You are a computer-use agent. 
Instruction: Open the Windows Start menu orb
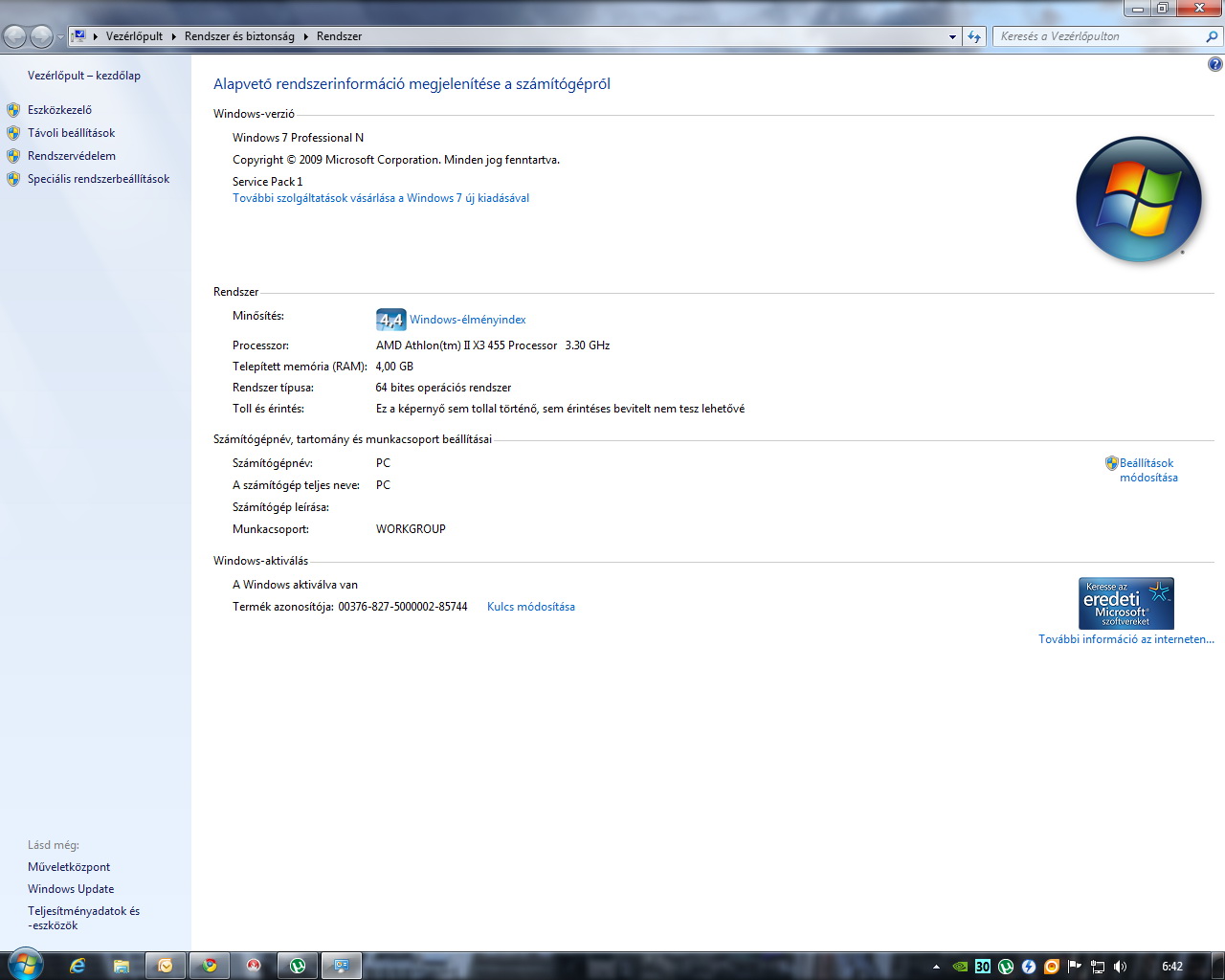[x=24, y=965]
